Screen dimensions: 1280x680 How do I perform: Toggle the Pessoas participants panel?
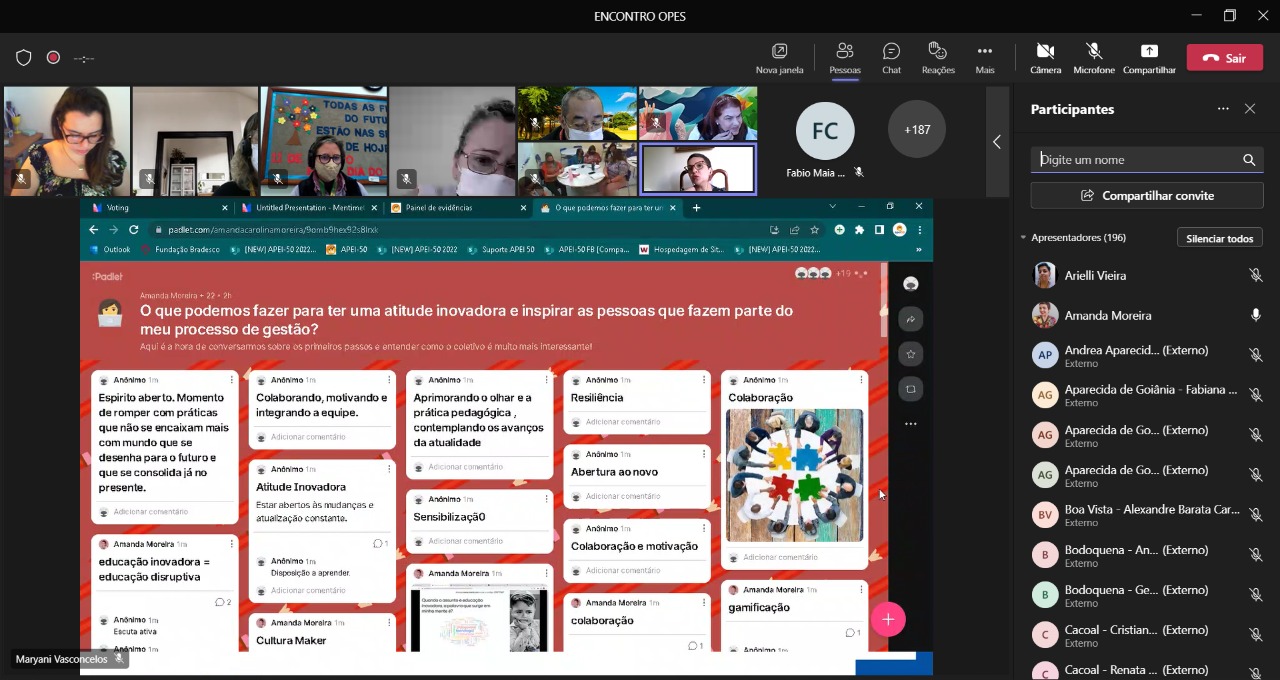tap(844, 58)
